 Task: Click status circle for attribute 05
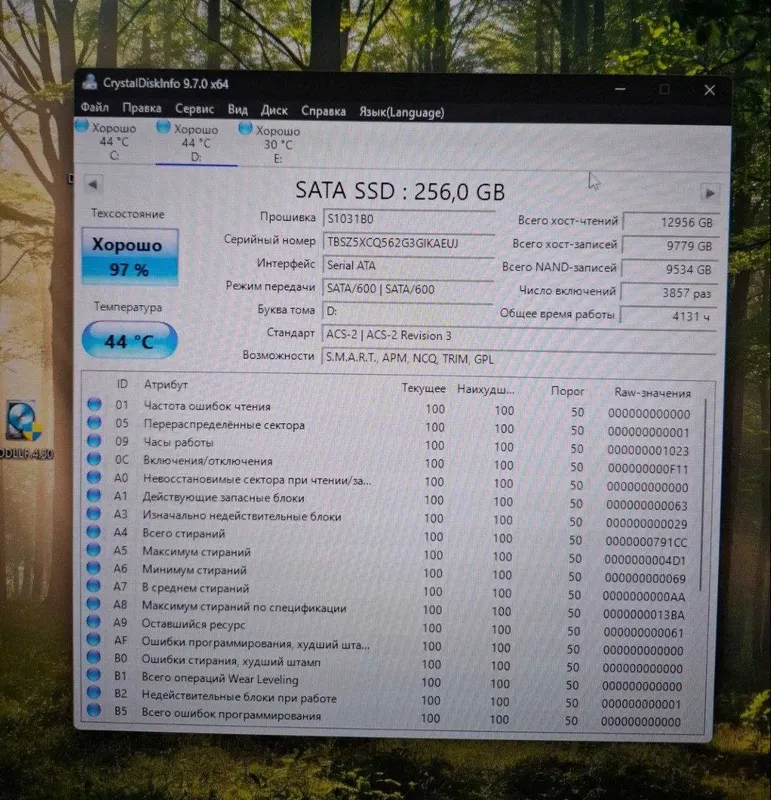[x=94, y=422]
